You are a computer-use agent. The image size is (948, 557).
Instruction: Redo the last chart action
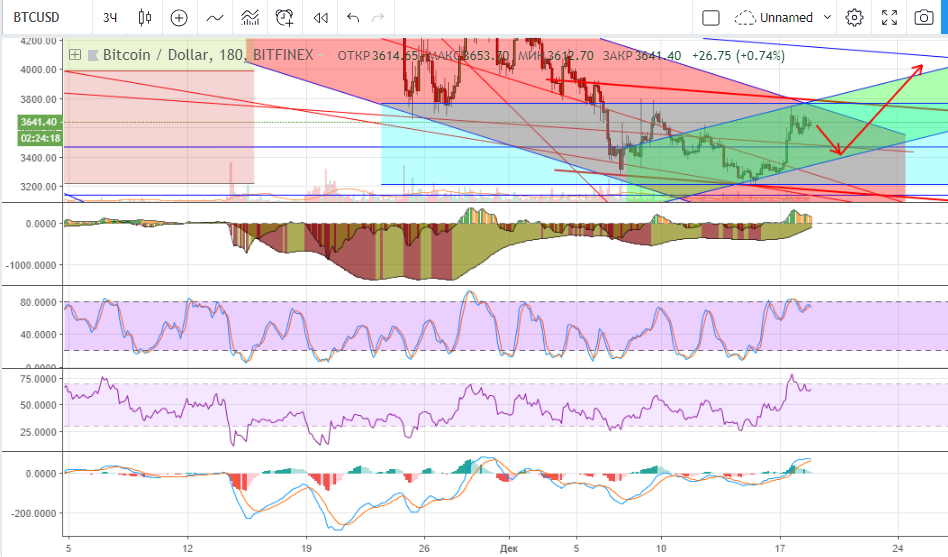377,17
